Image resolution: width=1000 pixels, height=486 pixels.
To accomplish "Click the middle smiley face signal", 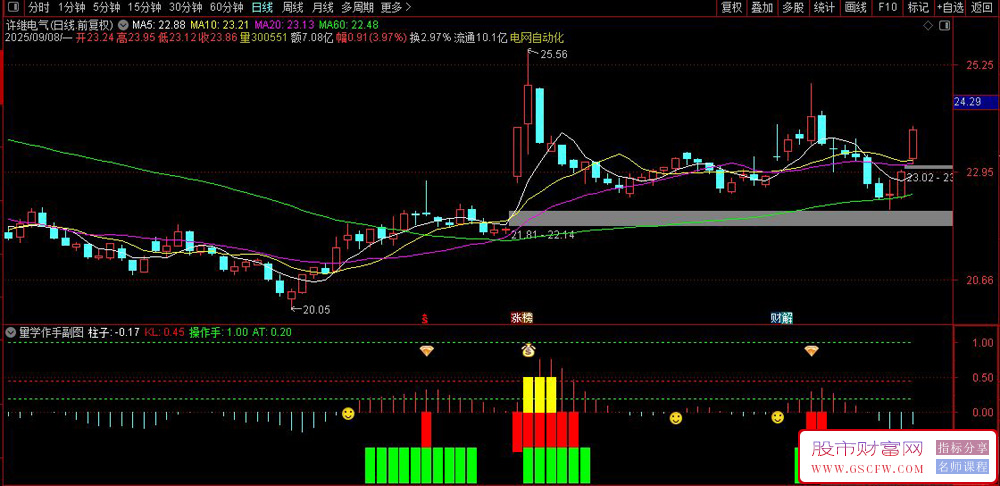I will (675, 418).
